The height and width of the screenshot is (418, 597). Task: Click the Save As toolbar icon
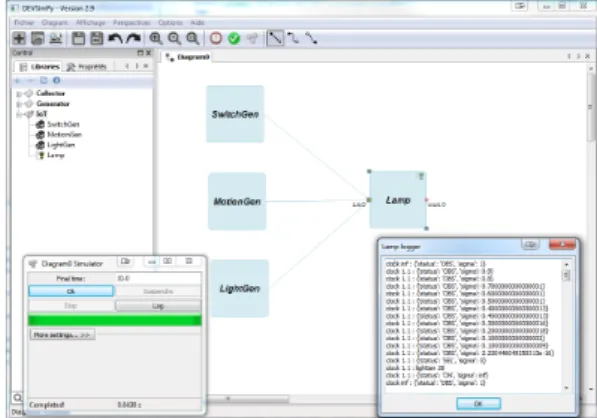coord(96,38)
